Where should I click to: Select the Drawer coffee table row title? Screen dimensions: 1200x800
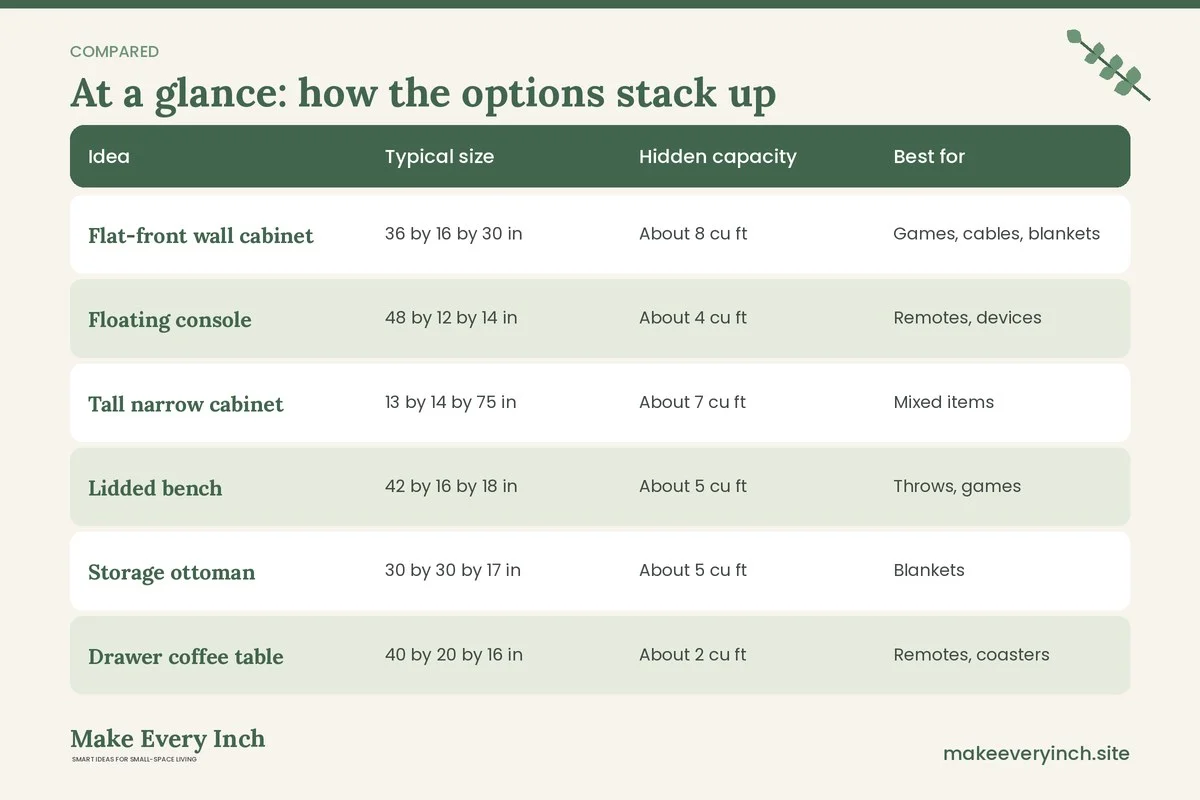[x=186, y=656]
